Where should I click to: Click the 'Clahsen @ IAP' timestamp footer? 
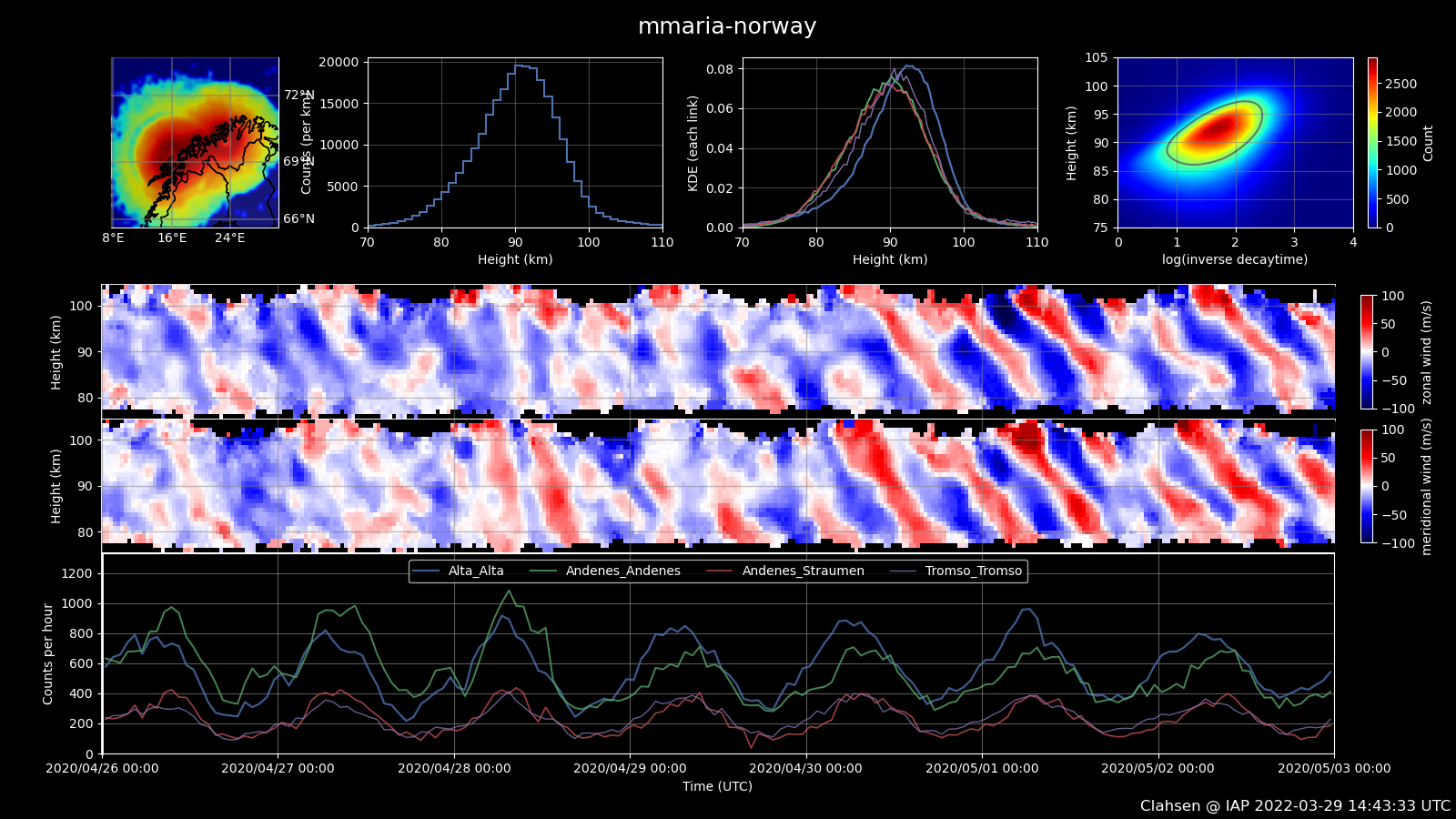click(1296, 806)
